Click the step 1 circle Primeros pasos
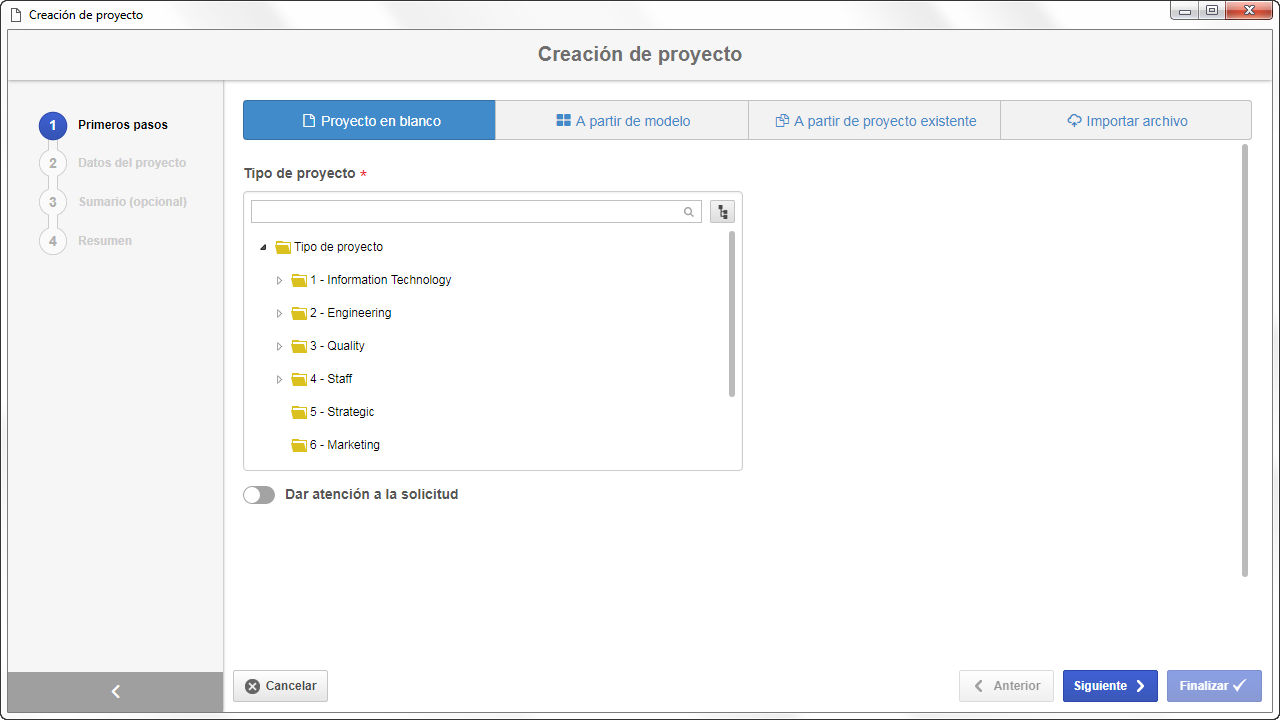Viewport: 1280px width, 720px height. click(x=53, y=125)
